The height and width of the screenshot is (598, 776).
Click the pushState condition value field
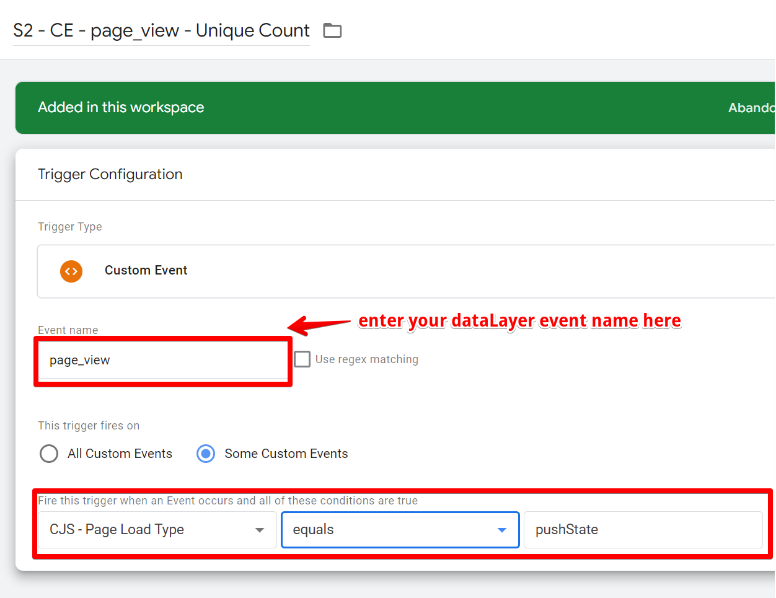(x=643, y=530)
